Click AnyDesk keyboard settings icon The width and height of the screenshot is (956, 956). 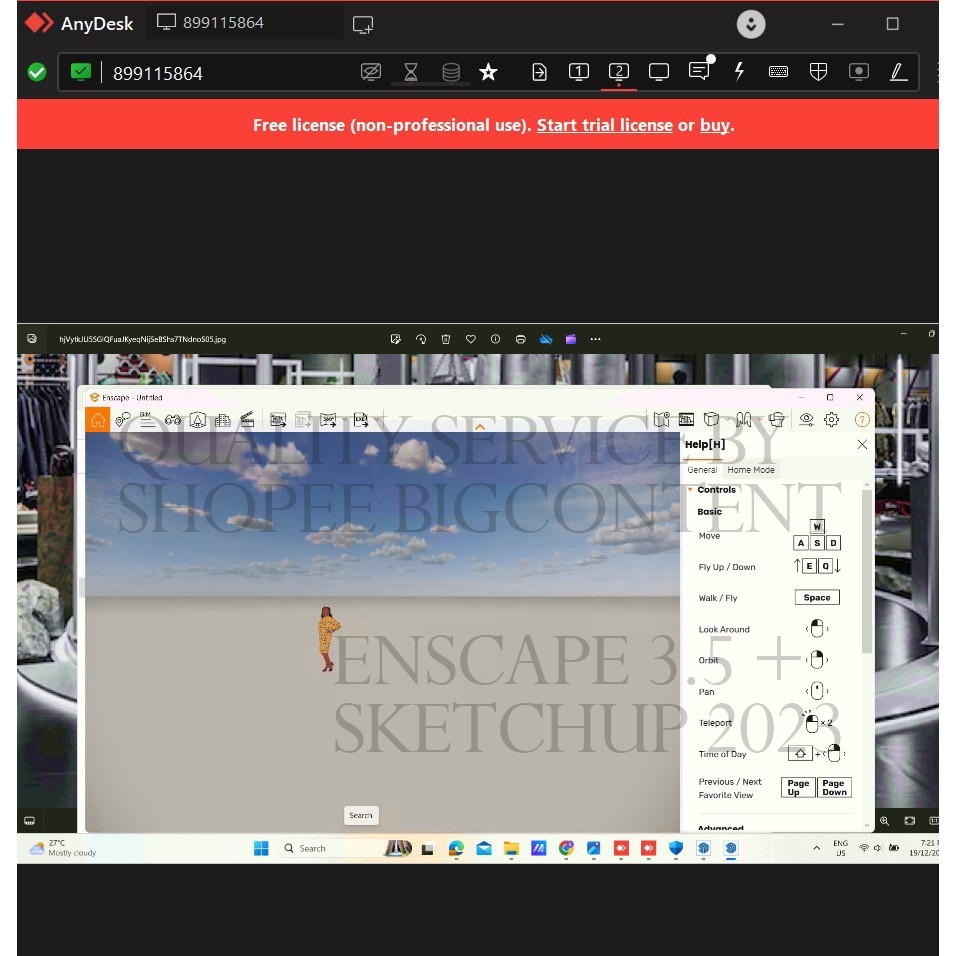pos(778,72)
